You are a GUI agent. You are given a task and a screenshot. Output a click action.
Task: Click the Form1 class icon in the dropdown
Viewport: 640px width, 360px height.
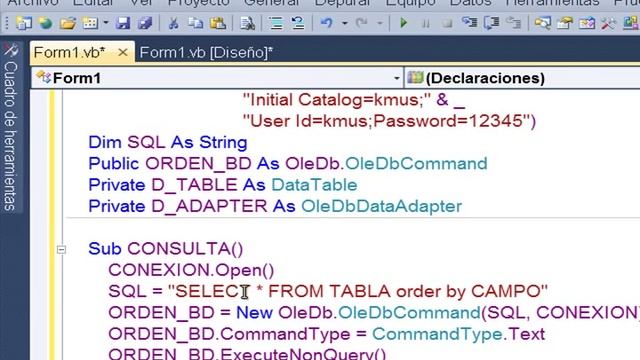(x=43, y=78)
